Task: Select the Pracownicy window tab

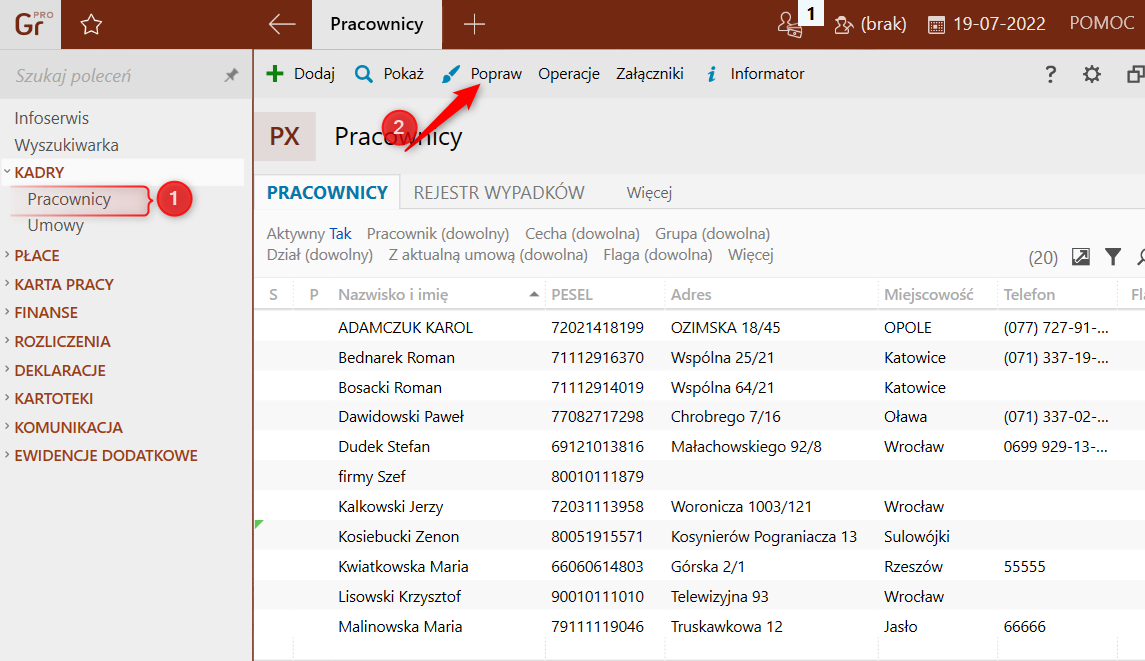Action: [377, 24]
